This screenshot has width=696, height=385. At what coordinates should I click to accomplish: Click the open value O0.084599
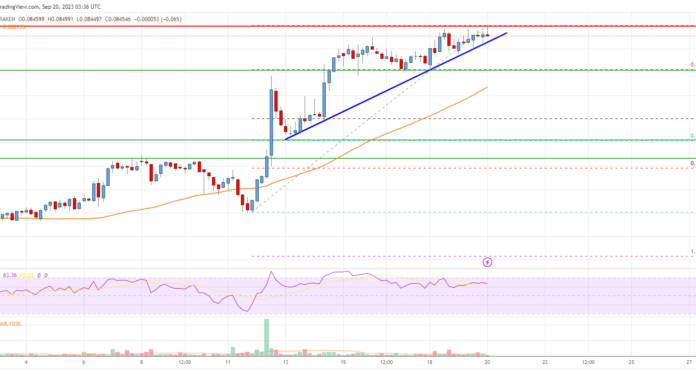pos(31,19)
